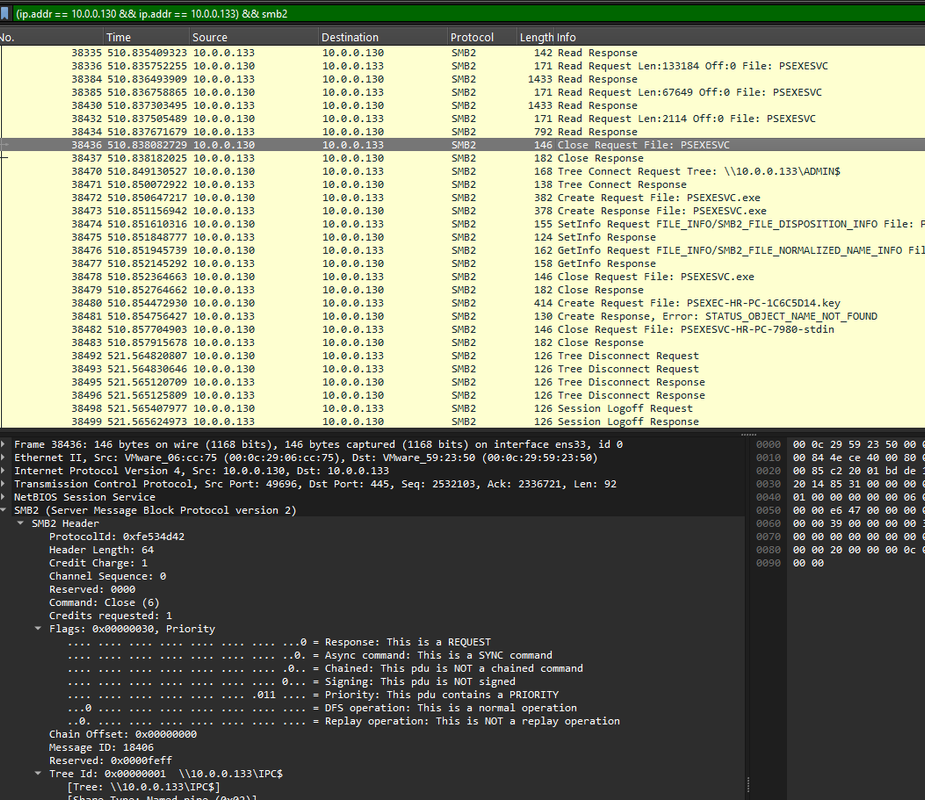Select packet 38336 Read Request Len:133184
Viewport: 925px width, 800px height.
point(462,65)
